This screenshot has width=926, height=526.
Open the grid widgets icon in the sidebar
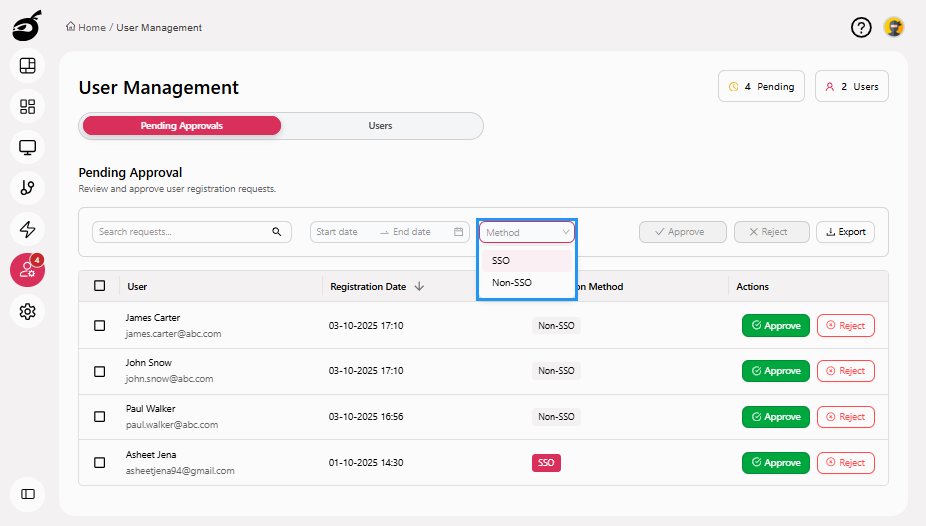click(28, 106)
